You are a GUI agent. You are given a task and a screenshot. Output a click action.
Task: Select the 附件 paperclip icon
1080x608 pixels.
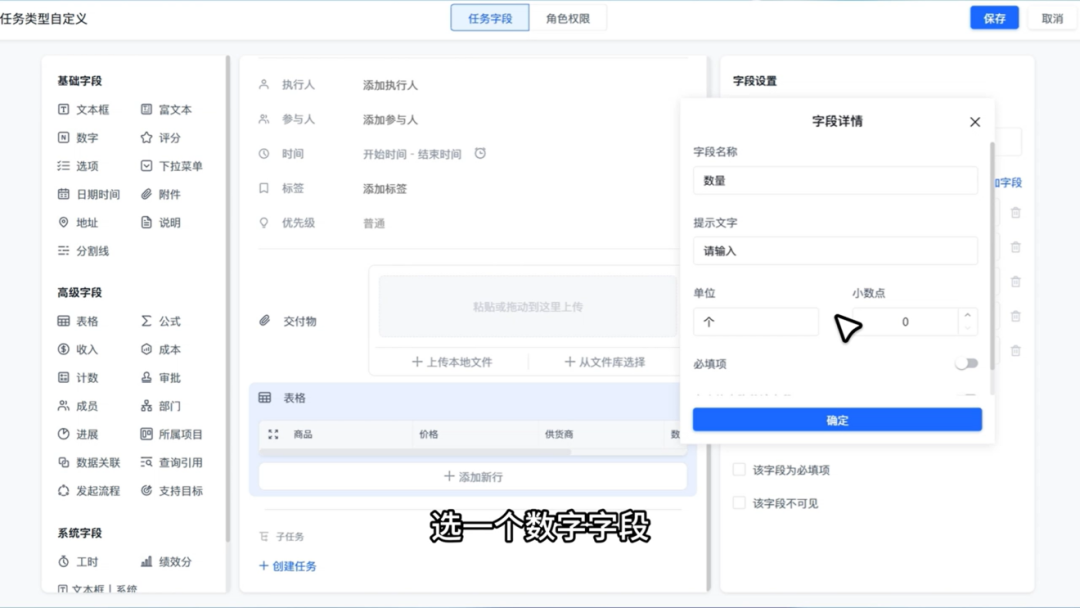point(146,194)
